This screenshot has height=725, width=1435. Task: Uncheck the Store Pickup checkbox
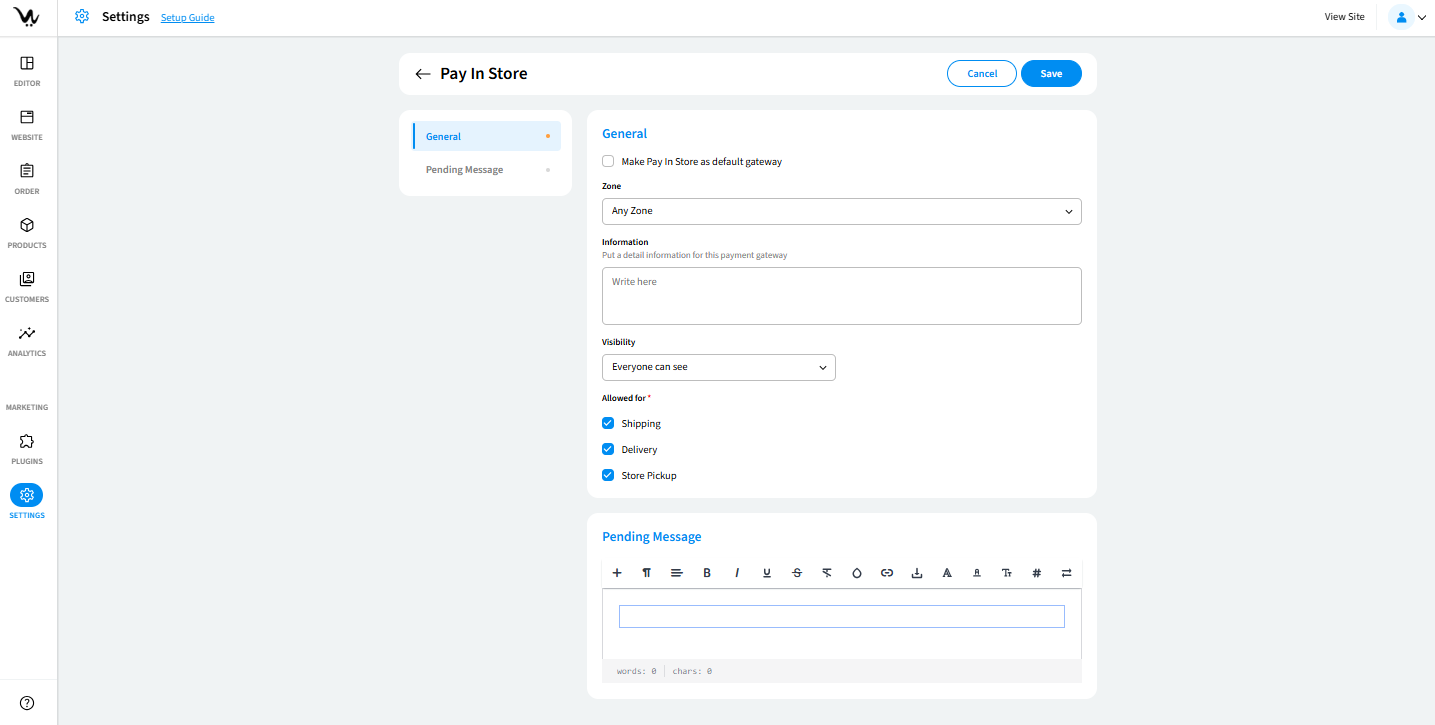[x=608, y=475]
